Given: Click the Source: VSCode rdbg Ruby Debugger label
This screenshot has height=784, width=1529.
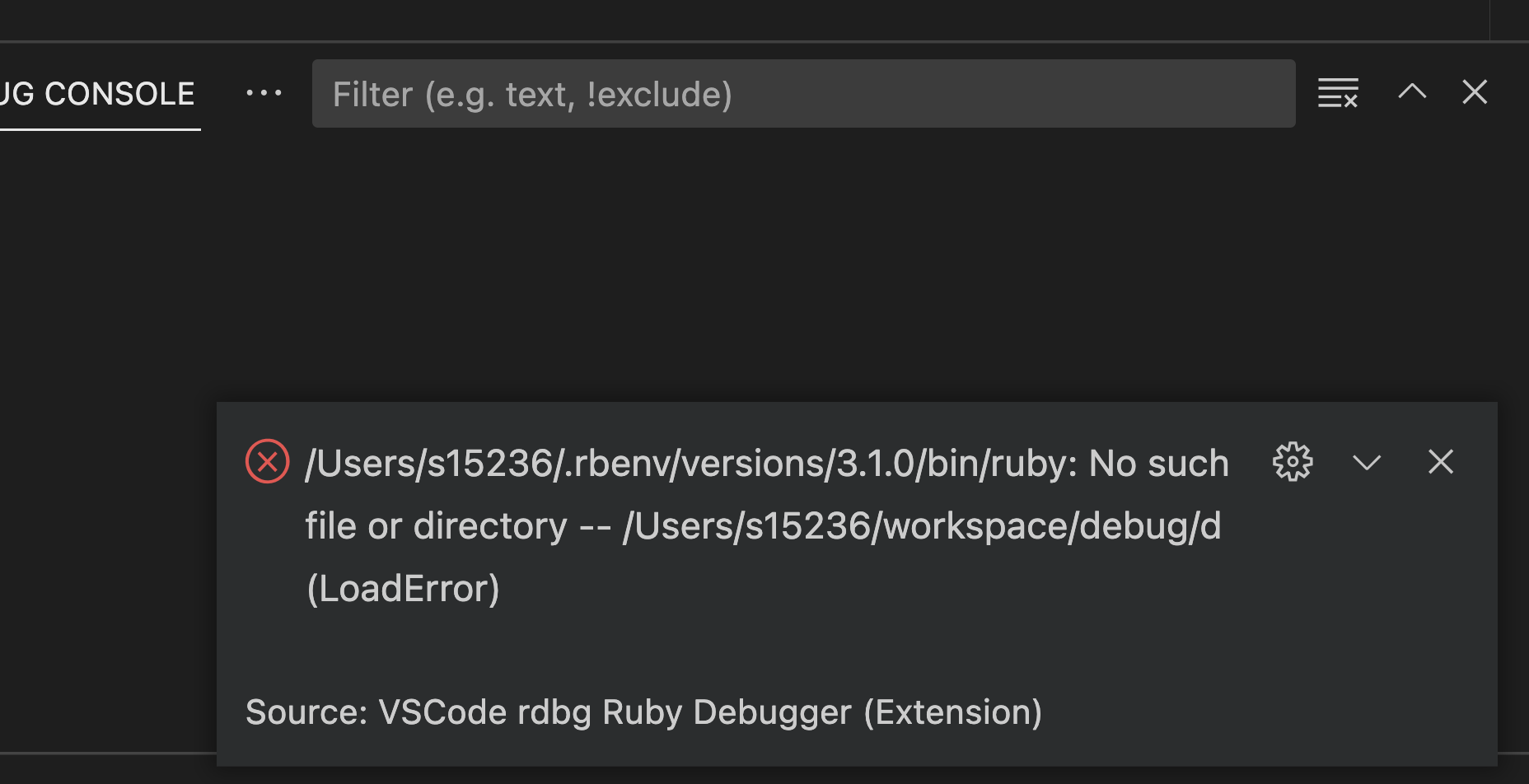Looking at the screenshot, I should [643, 712].
